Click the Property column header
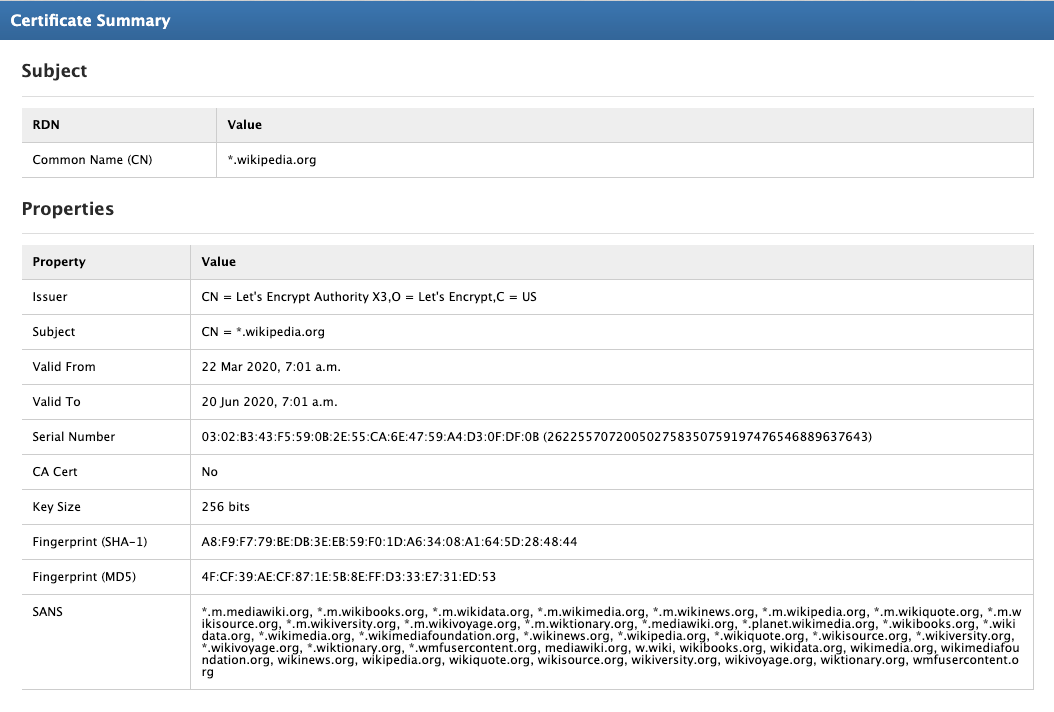The width and height of the screenshot is (1054, 712). tap(59, 262)
